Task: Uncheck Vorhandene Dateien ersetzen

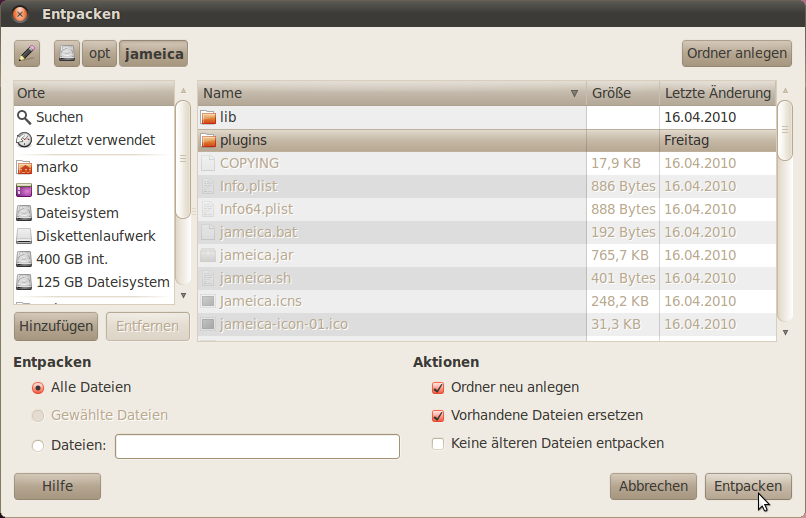Action: pos(438,415)
